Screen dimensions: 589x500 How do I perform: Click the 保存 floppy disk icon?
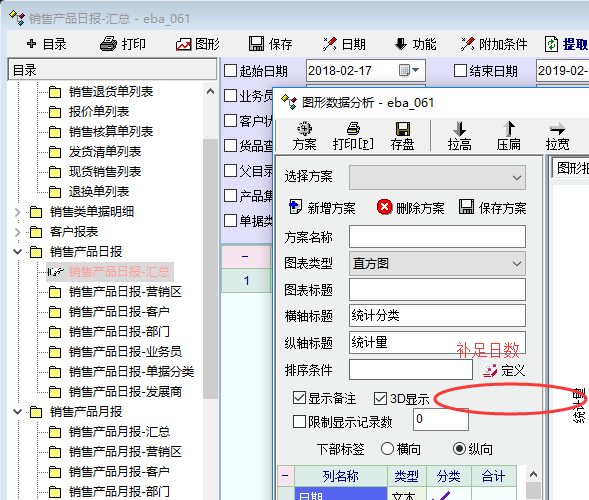(x=257, y=44)
